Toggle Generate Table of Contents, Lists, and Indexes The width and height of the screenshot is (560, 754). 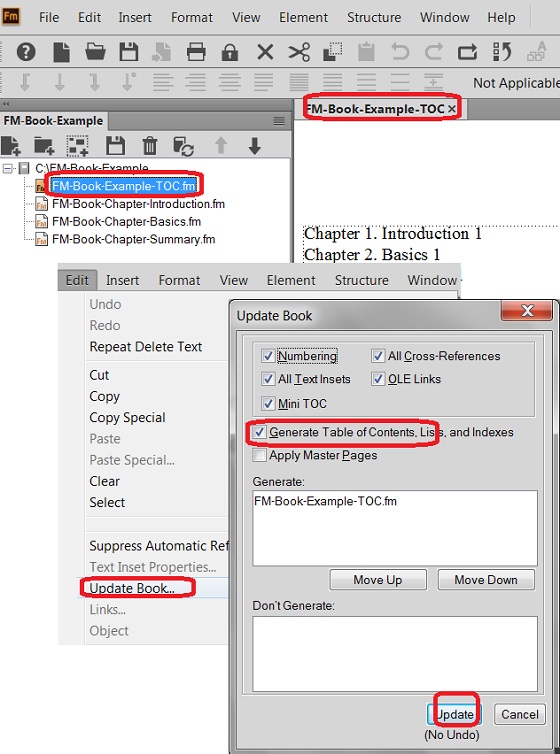259,432
